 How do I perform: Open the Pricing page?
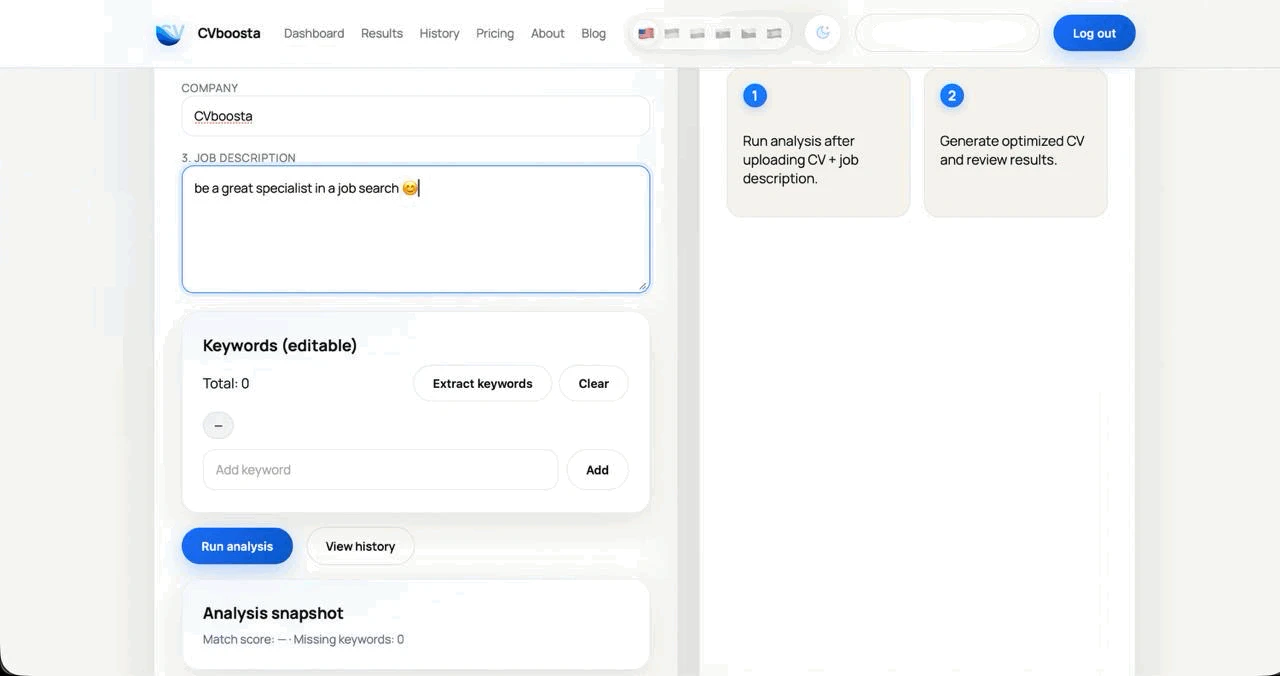click(x=495, y=33)
